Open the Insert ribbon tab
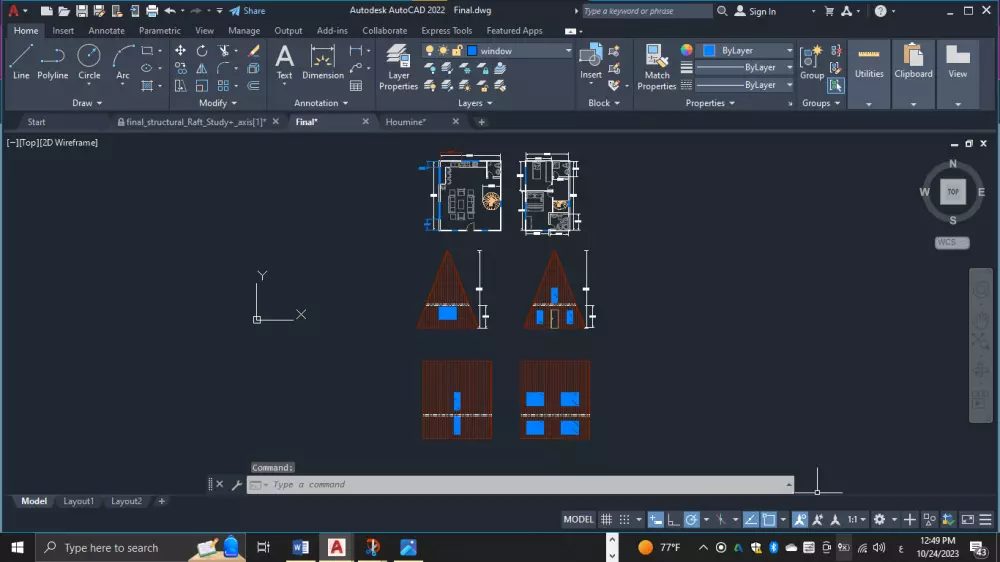The height and width of the screenshot is (562, 1000). [x=62, y=31]
